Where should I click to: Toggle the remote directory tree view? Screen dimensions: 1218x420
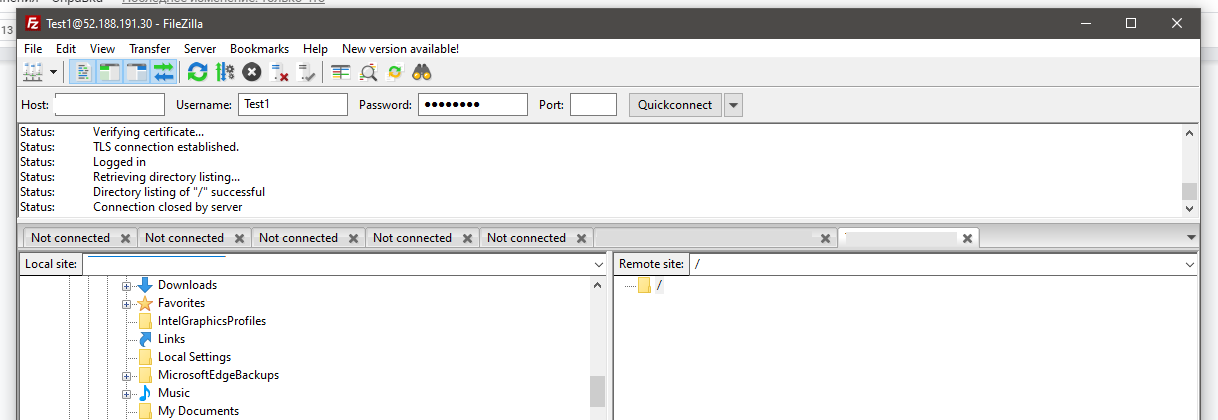tap(137, 72)
